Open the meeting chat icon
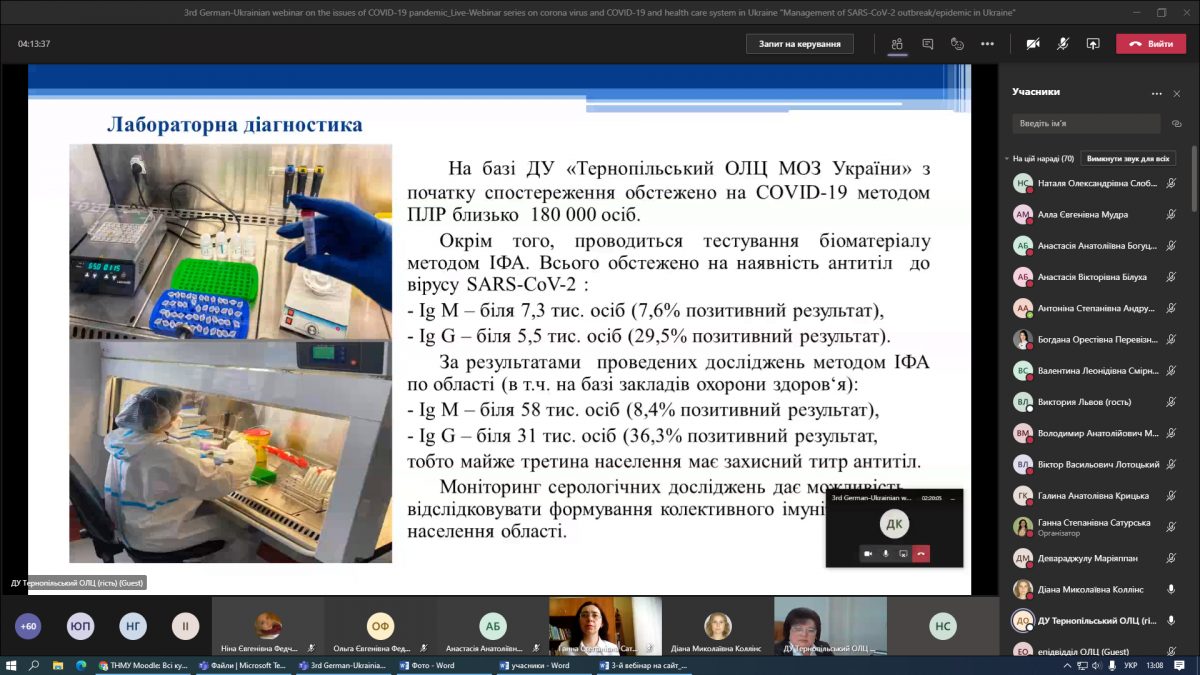 click(927, 44)
